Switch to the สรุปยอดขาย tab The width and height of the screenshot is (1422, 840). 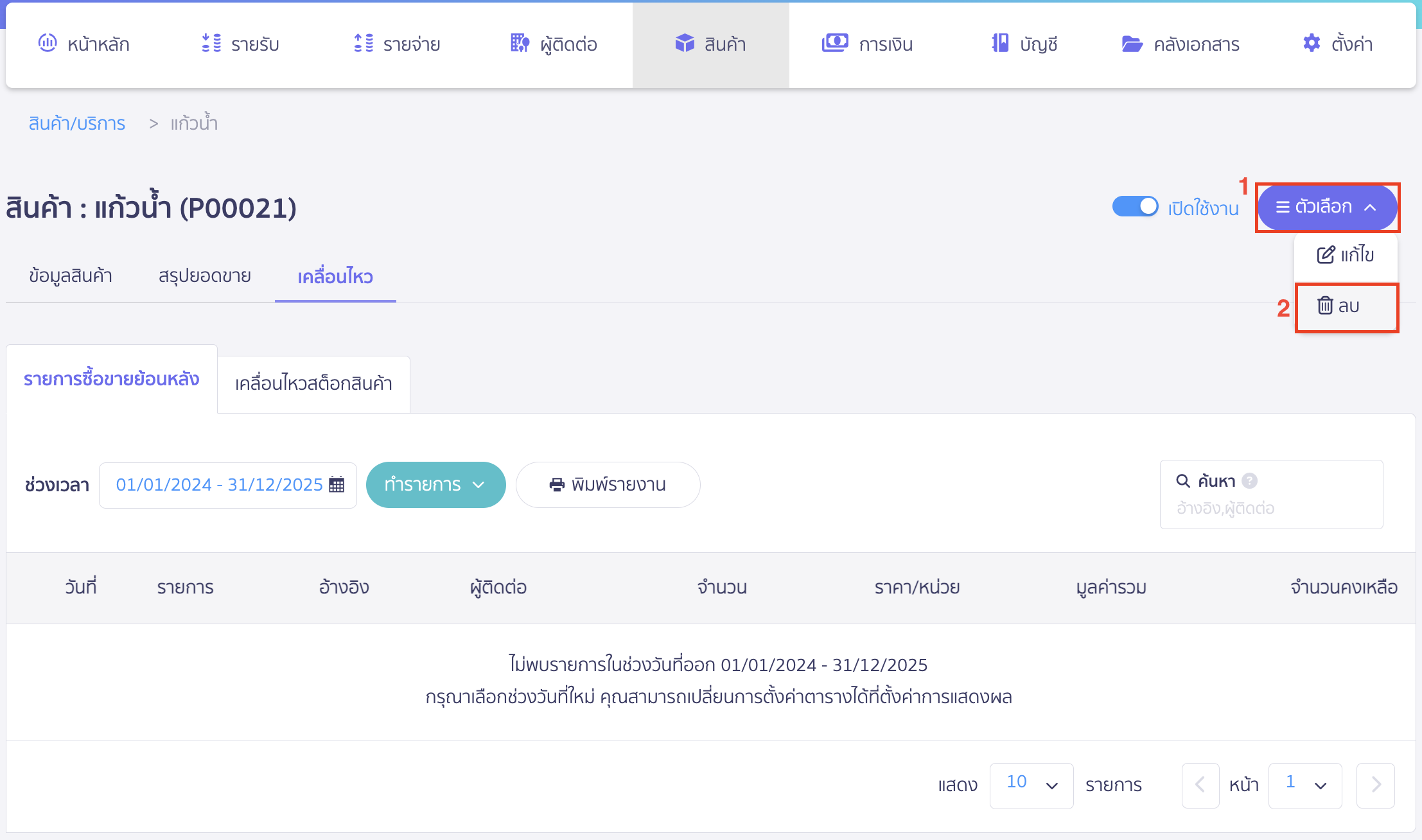(204, 276)
